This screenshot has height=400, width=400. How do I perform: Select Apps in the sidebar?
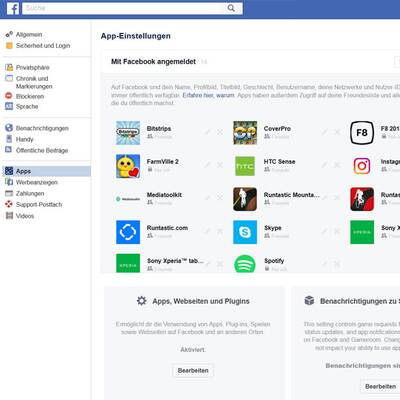click(47, 171)
